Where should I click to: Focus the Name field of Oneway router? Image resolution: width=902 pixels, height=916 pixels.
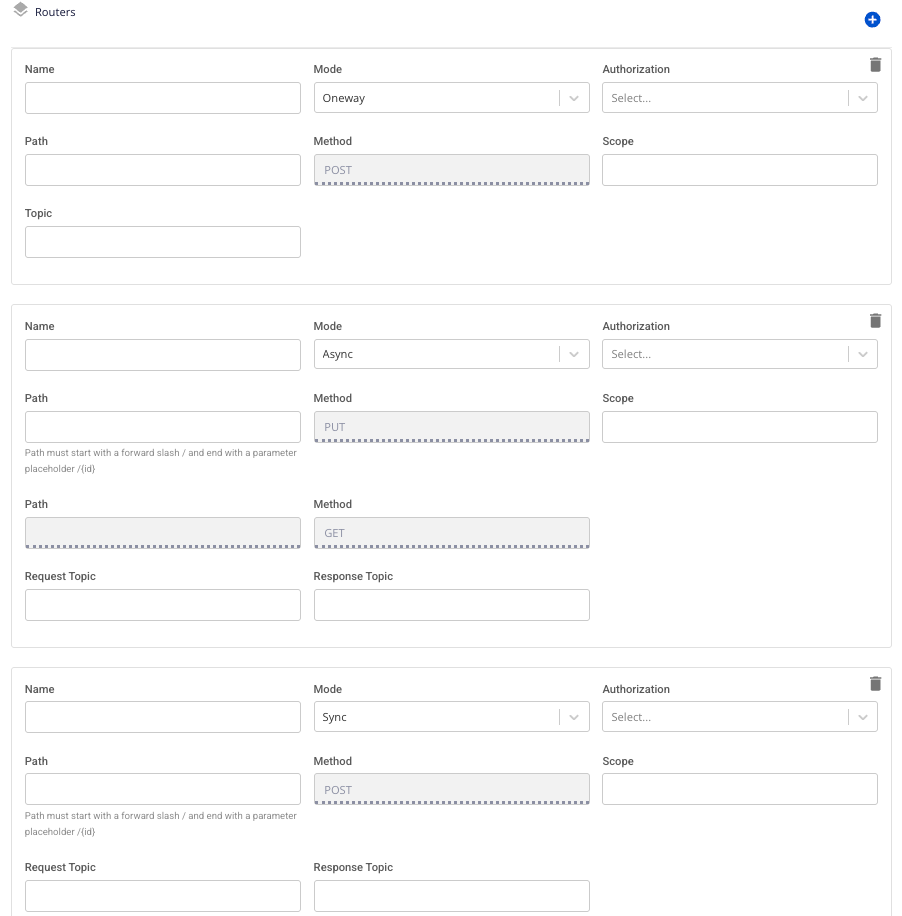[x=162, y=98]
